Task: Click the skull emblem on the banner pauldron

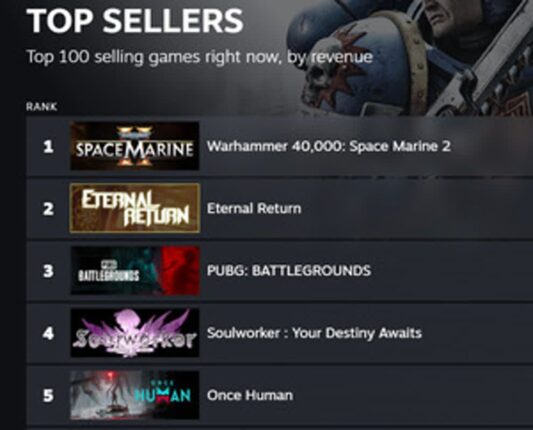Action: tap(319, 78)
